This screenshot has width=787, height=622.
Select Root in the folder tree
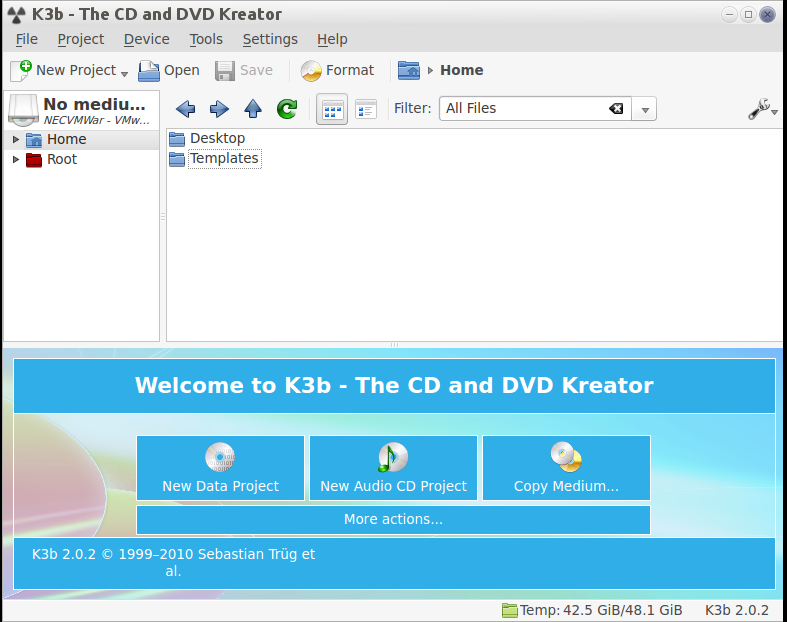tap(62, 160)
